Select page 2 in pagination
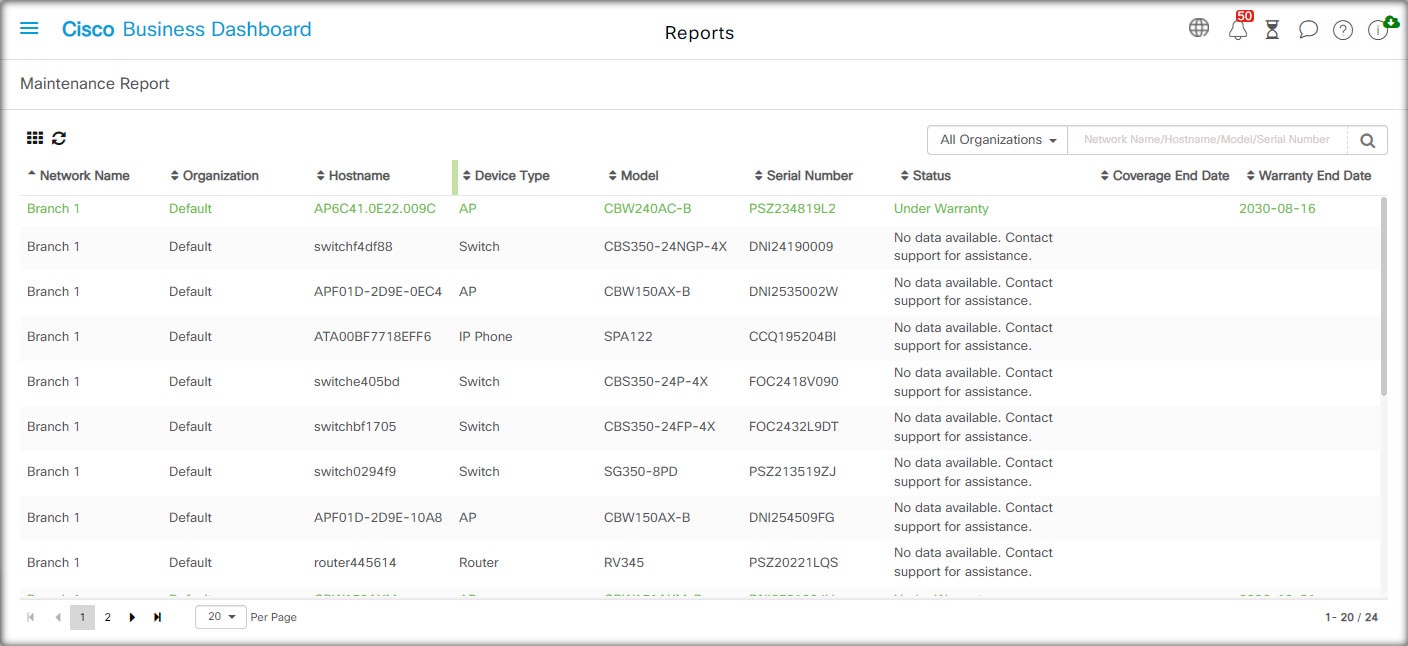 pyautogui.click(x=107, y=617)
